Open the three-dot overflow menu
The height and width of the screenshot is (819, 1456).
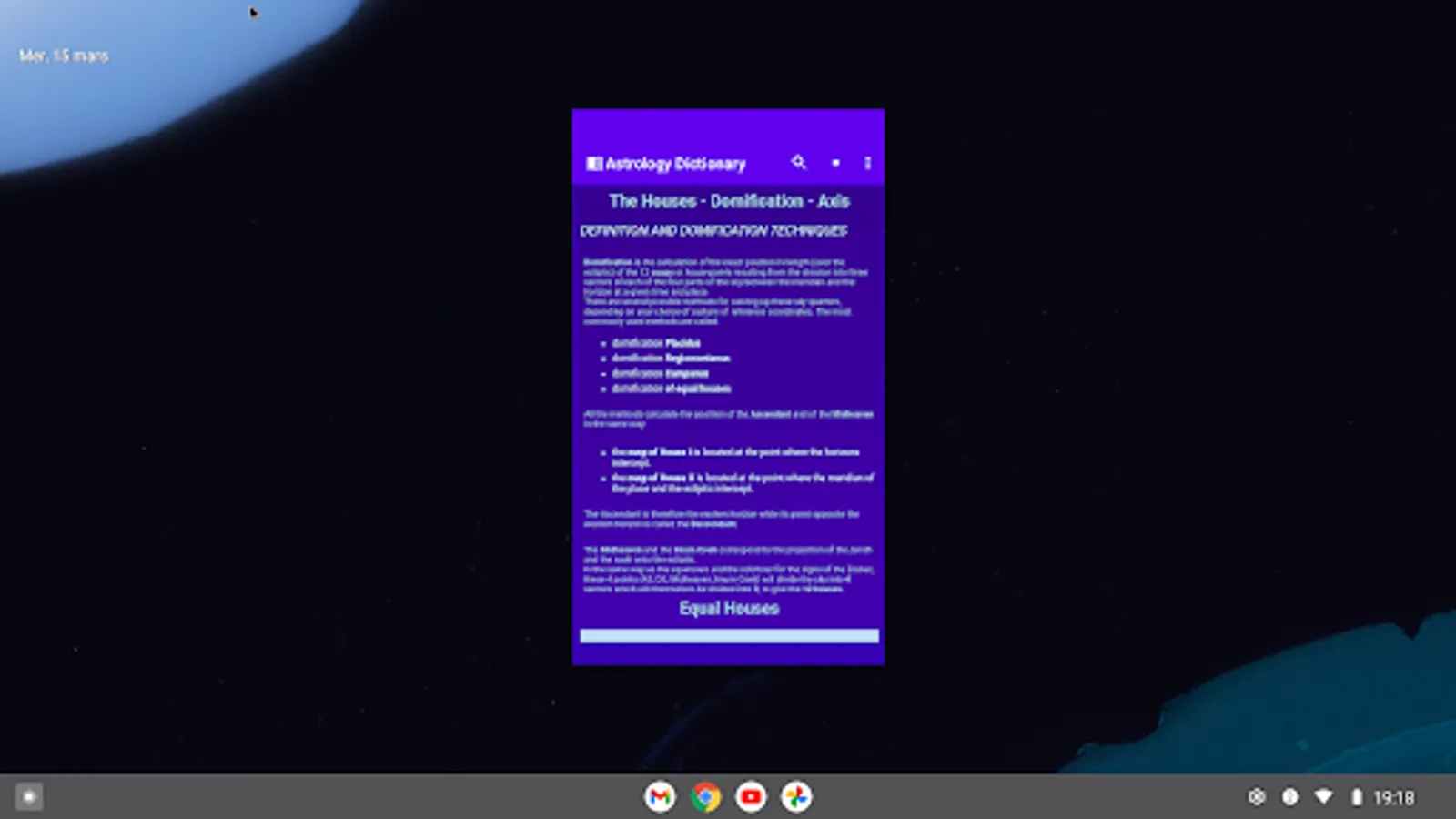(867, 163)
